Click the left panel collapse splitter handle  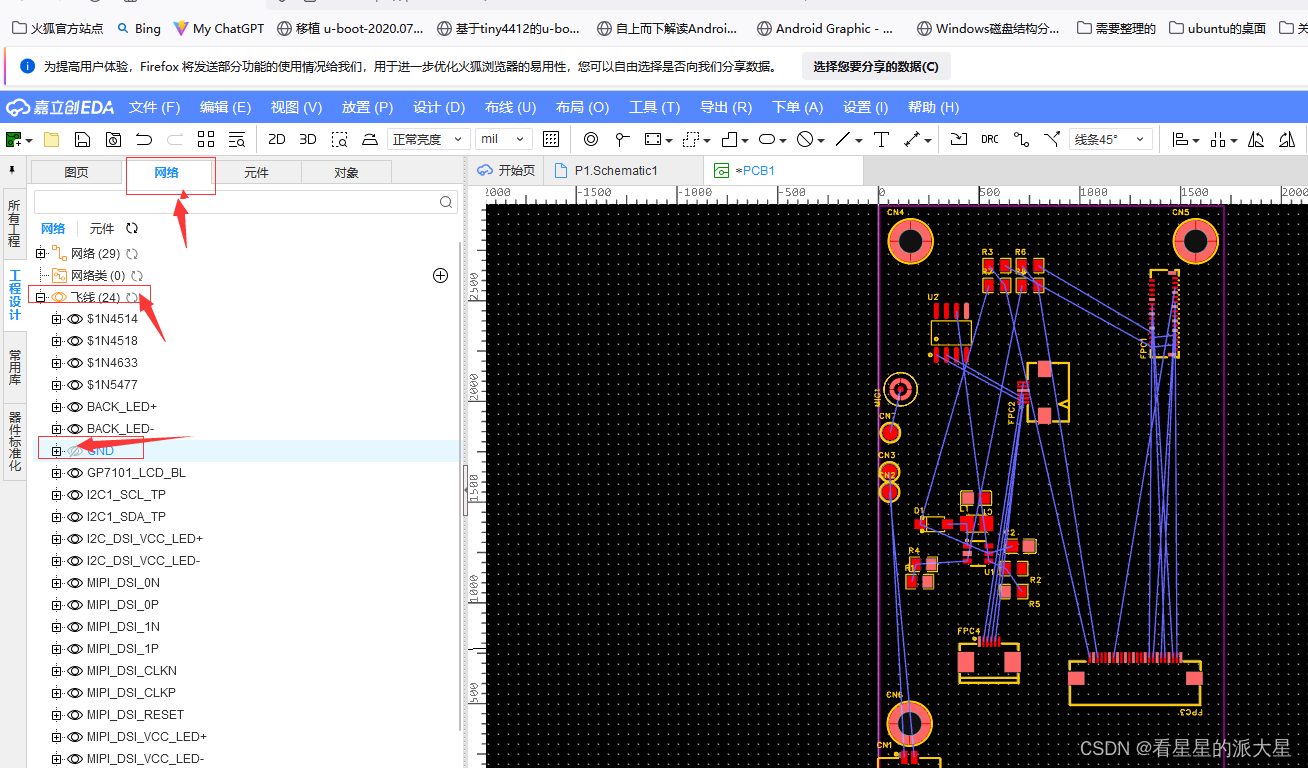coord(466,489)
